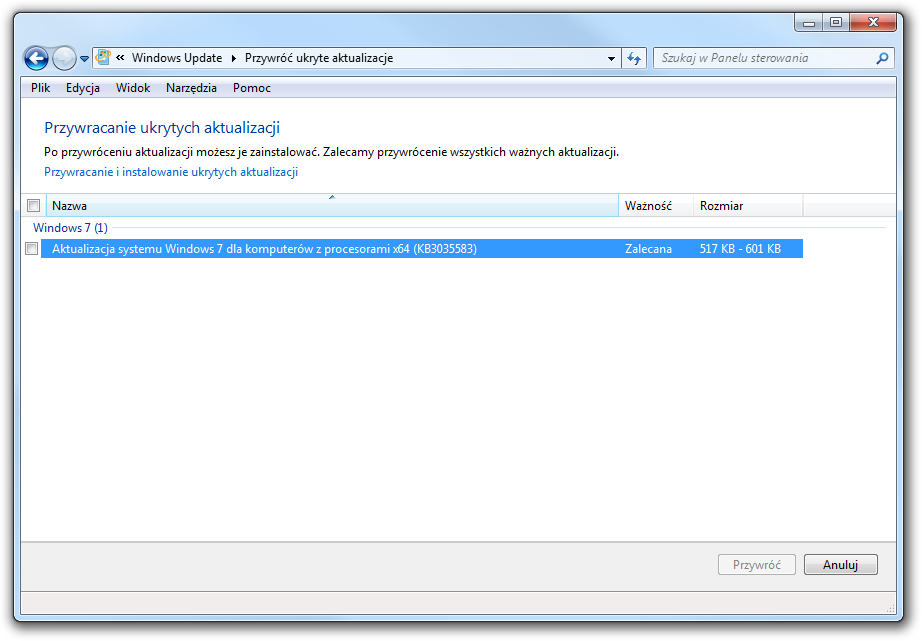Select 'Przywróć ukryte aktualizacje' breadcrumb
The width and height of the screenshot is (922, 641).
(x=319, y=58)
